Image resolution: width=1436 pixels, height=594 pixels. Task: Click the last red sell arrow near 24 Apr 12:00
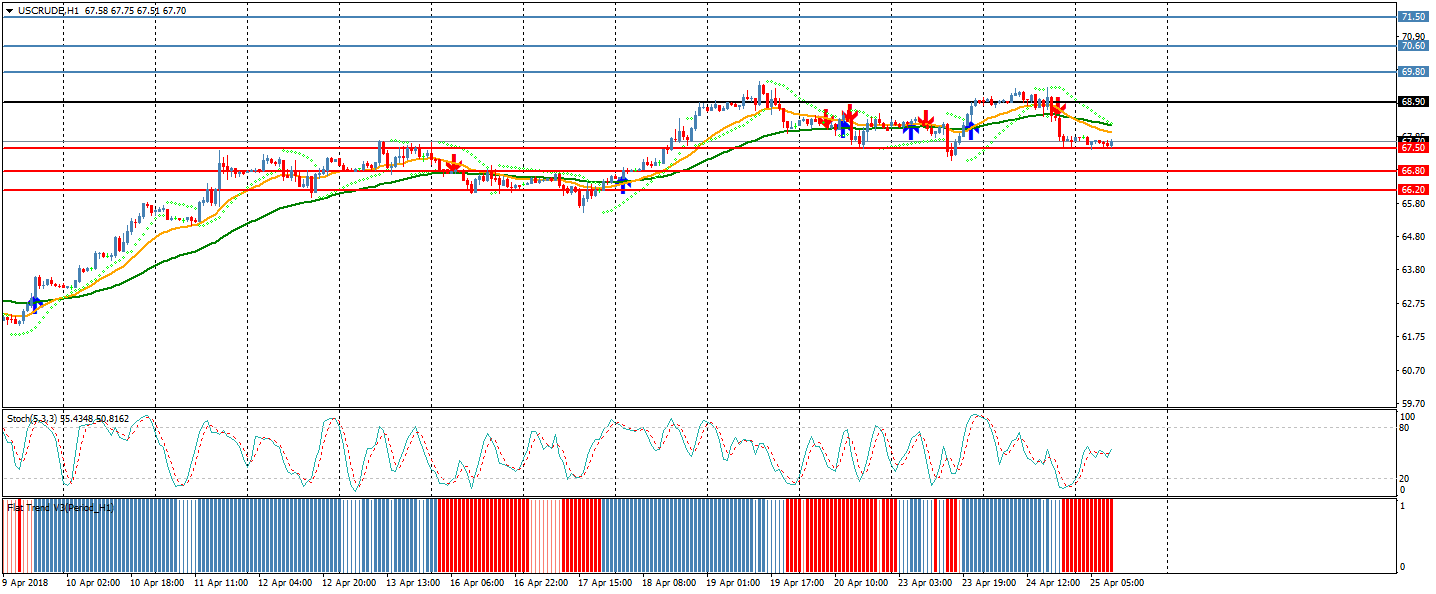1056,105
